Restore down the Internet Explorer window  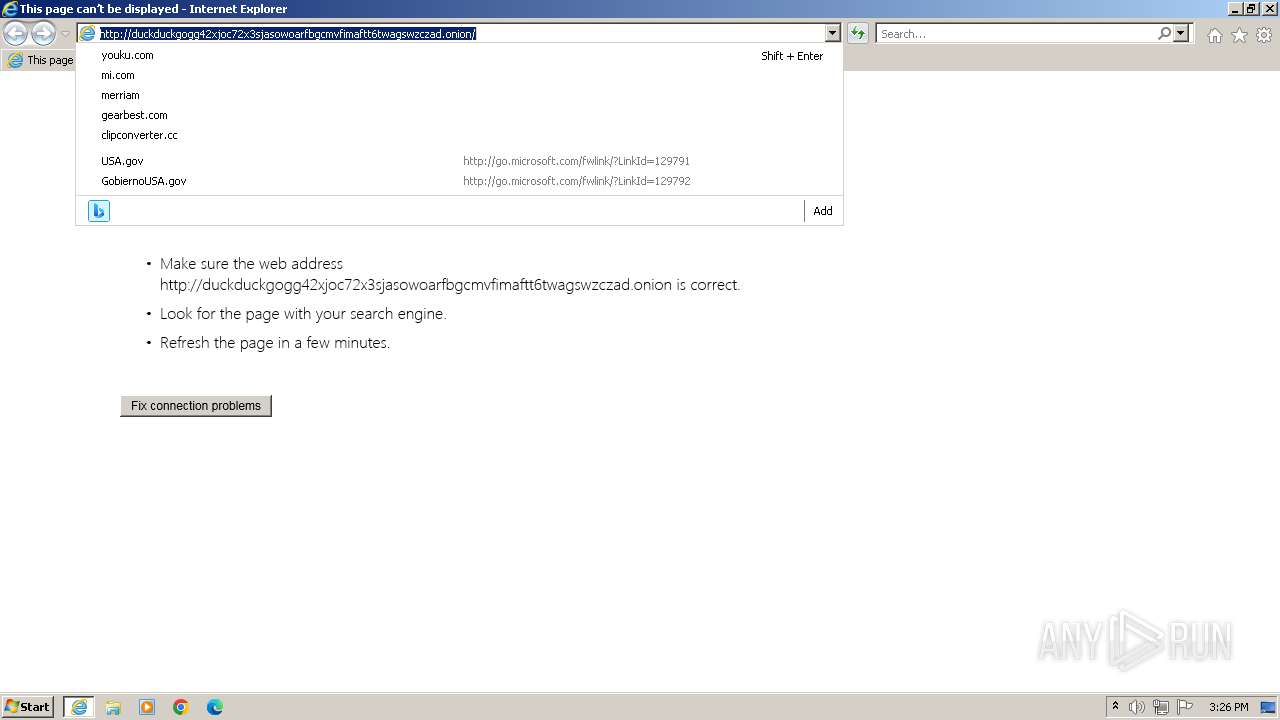1251,9
